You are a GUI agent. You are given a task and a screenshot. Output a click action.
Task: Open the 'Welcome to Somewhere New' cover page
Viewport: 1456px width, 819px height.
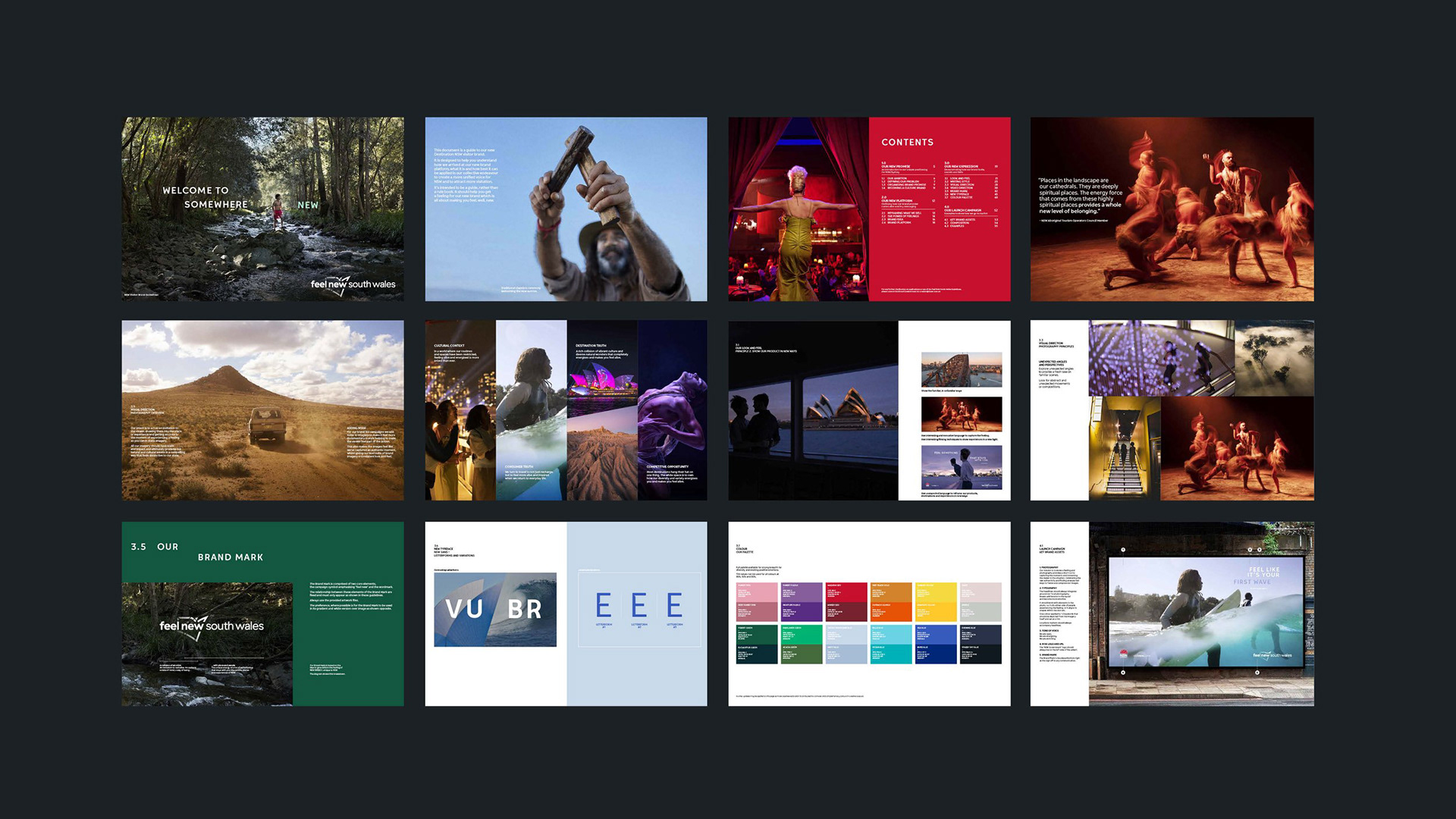[x=262, y=209]
